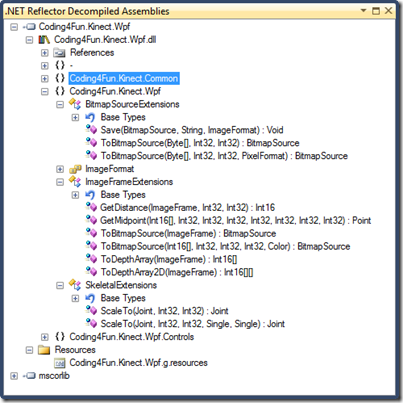
Task: Click method icon for ScaleTo(Joint, Int32, Int32)
Action: [91, 311]
